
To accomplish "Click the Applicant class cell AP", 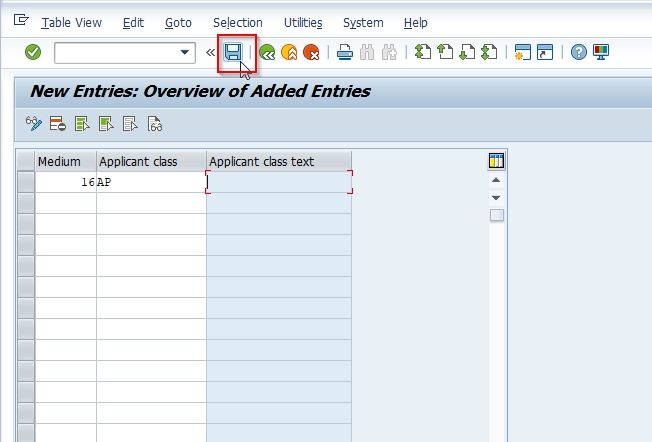I will pyautogui.click(x=151, y=182).
